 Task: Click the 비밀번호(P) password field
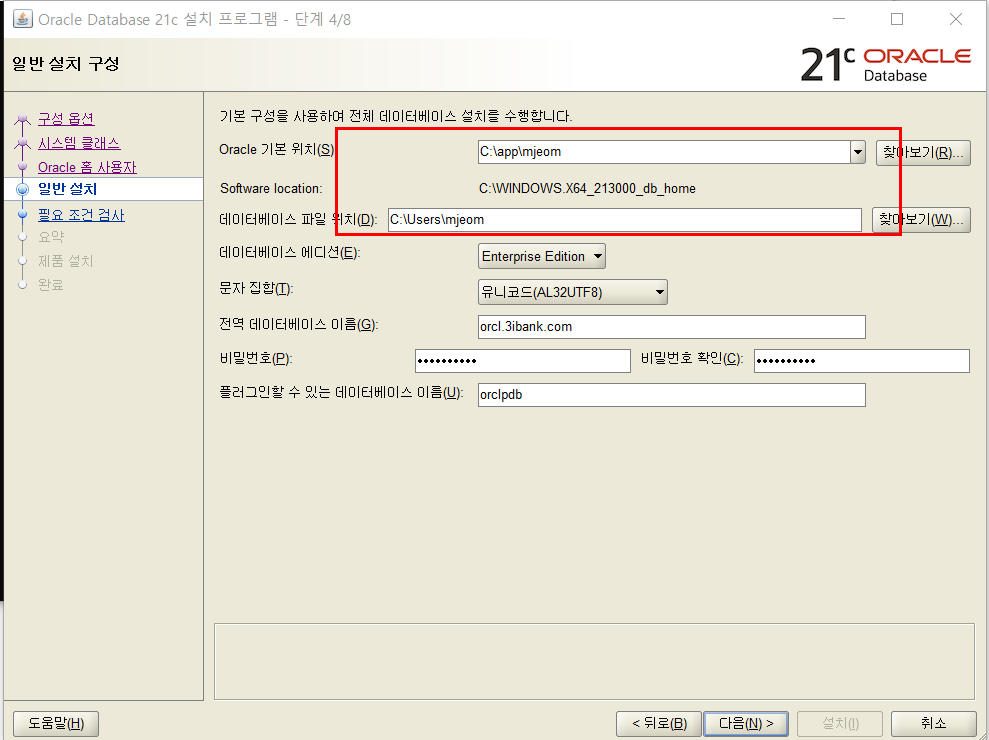tap(523, 361)
